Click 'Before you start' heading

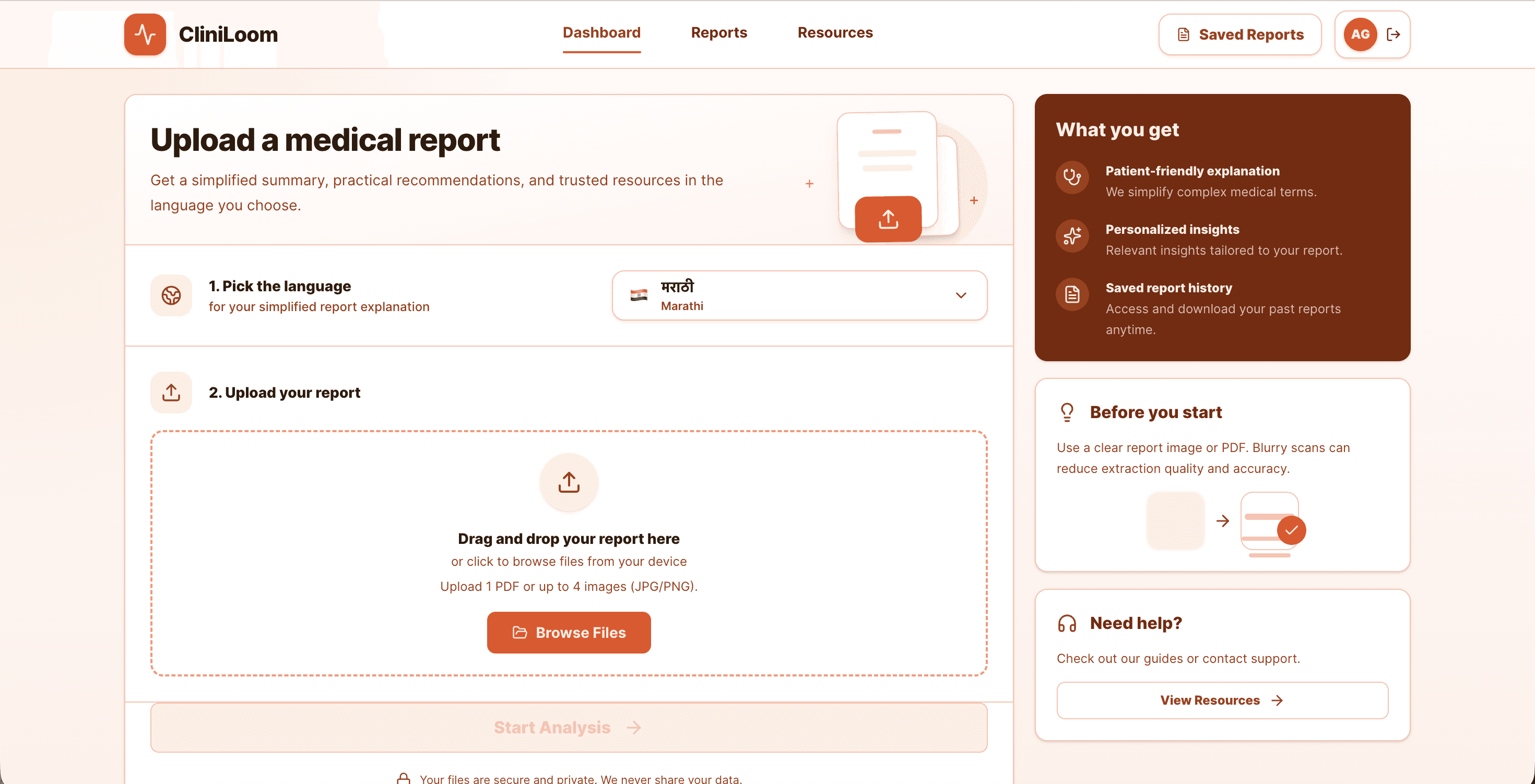coord(1155,412)
